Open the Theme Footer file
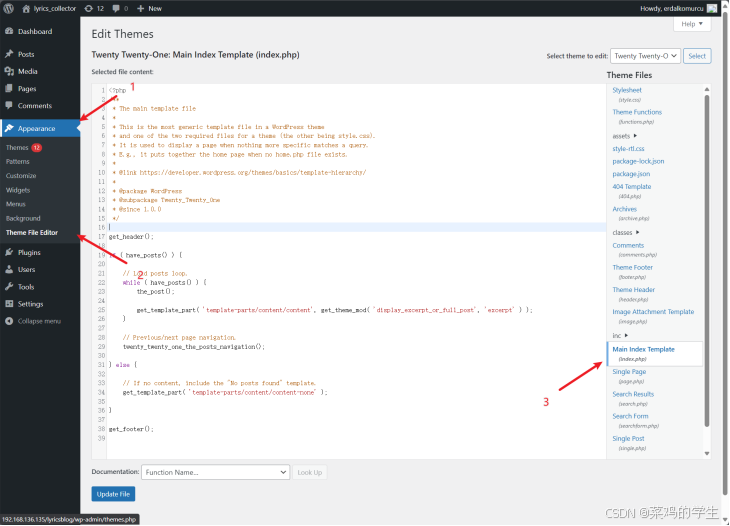 point(632,268)
